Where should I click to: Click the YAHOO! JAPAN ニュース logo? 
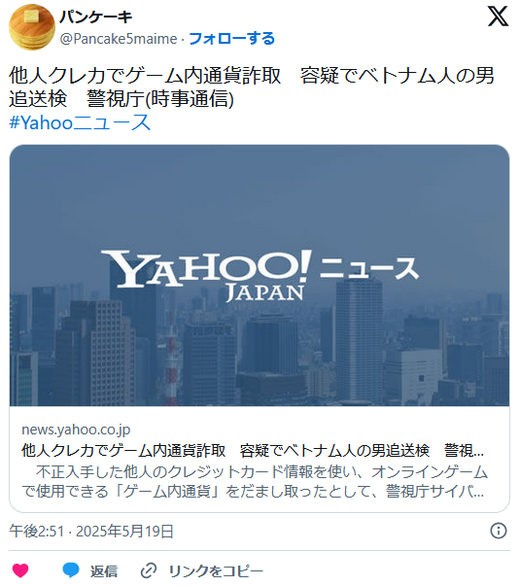click(x=260, y=275)
